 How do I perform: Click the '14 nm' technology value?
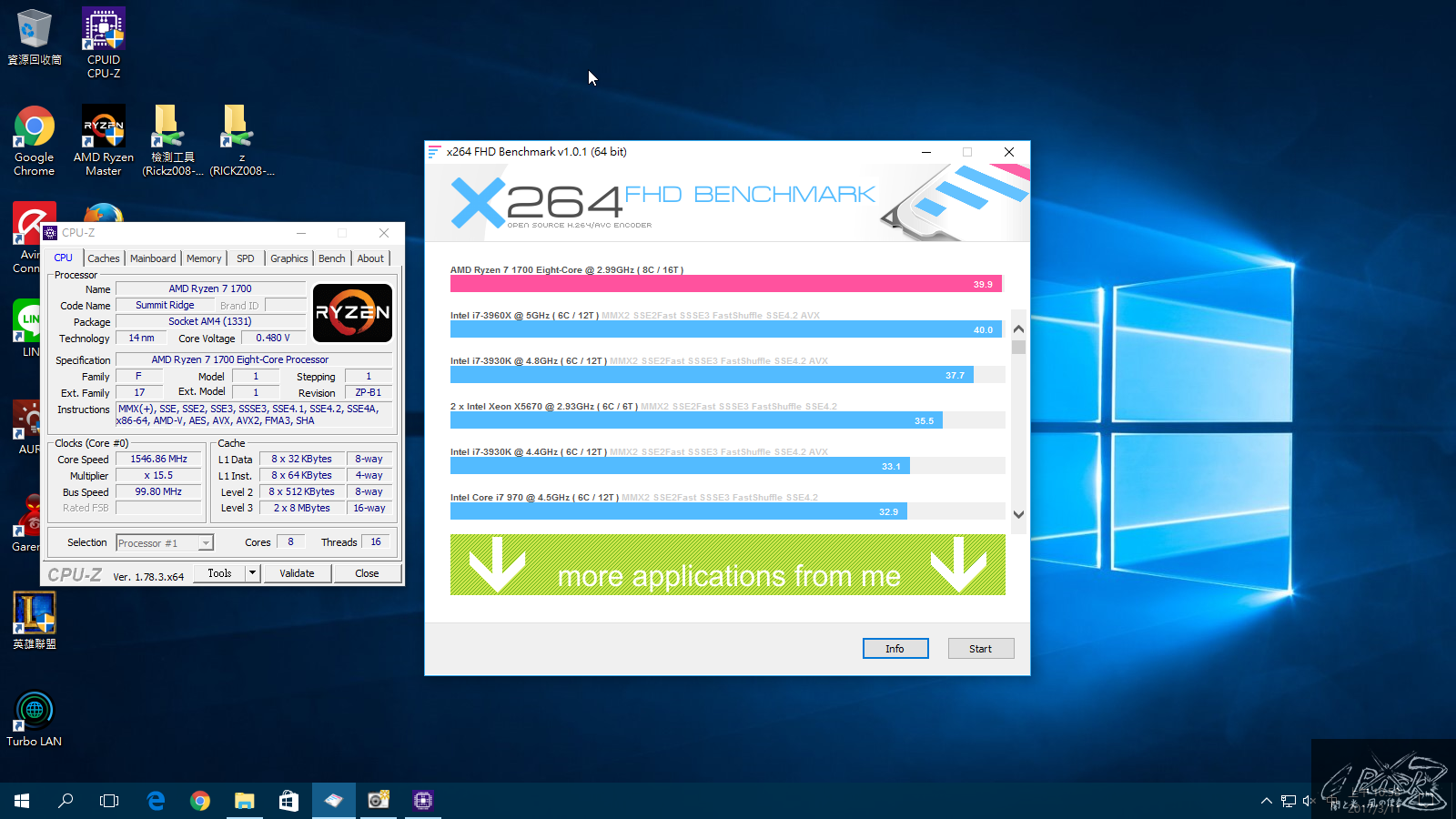click(141, 339)
